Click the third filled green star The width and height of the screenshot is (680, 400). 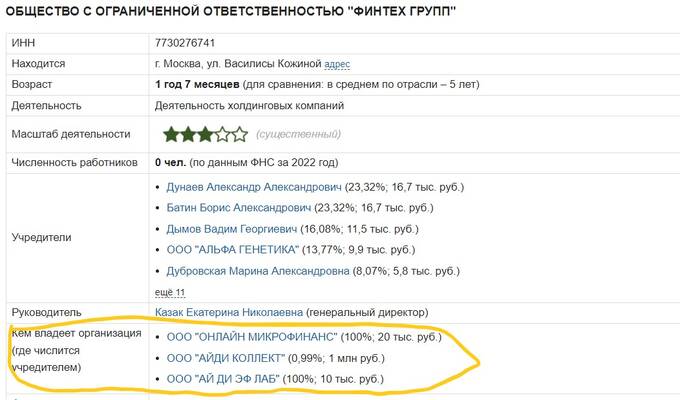click(205, 134)
